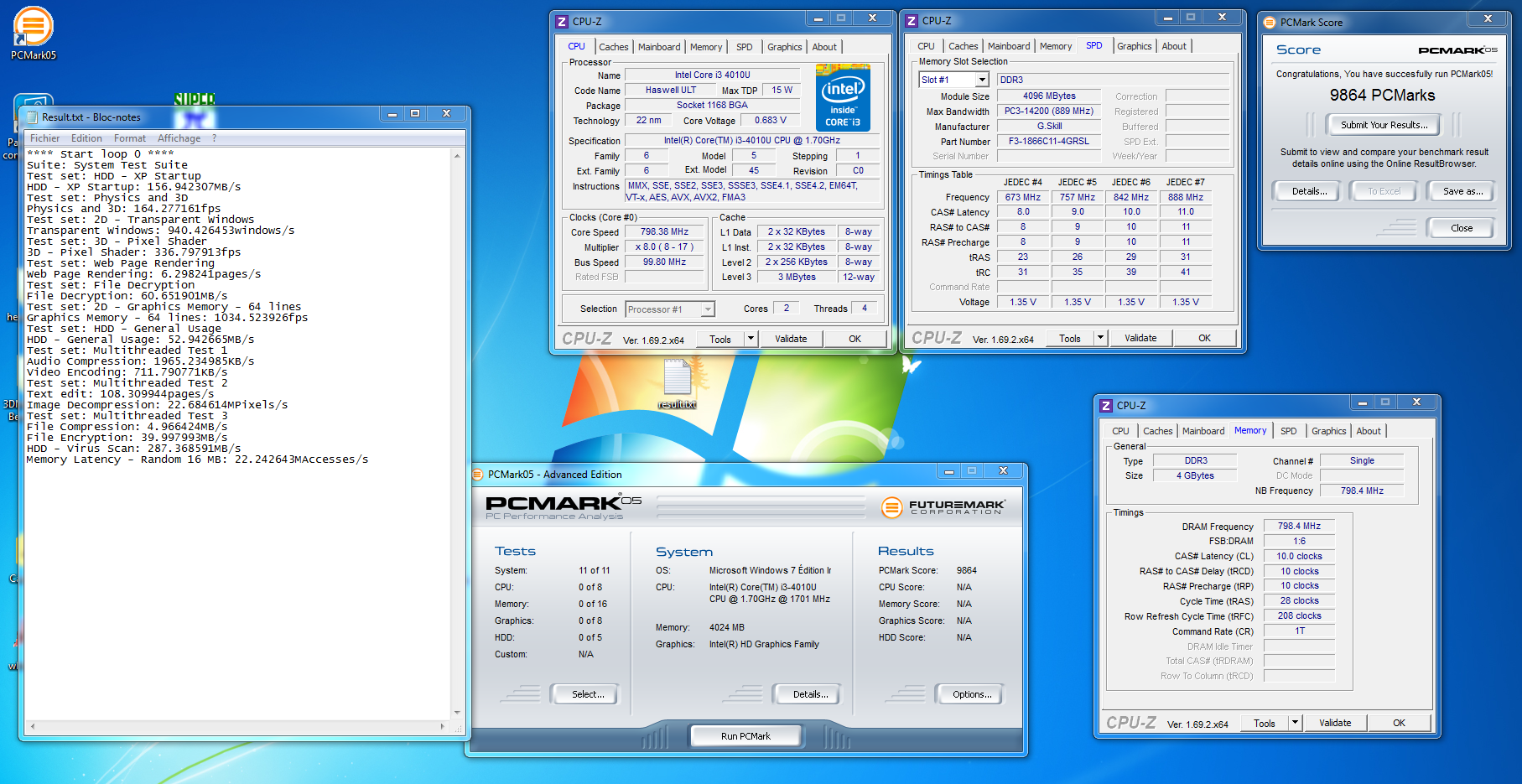Click the DRAM Frequency value 798.4 MHz
This screenshot has width=1522, height=784.
coord(1299,526)
